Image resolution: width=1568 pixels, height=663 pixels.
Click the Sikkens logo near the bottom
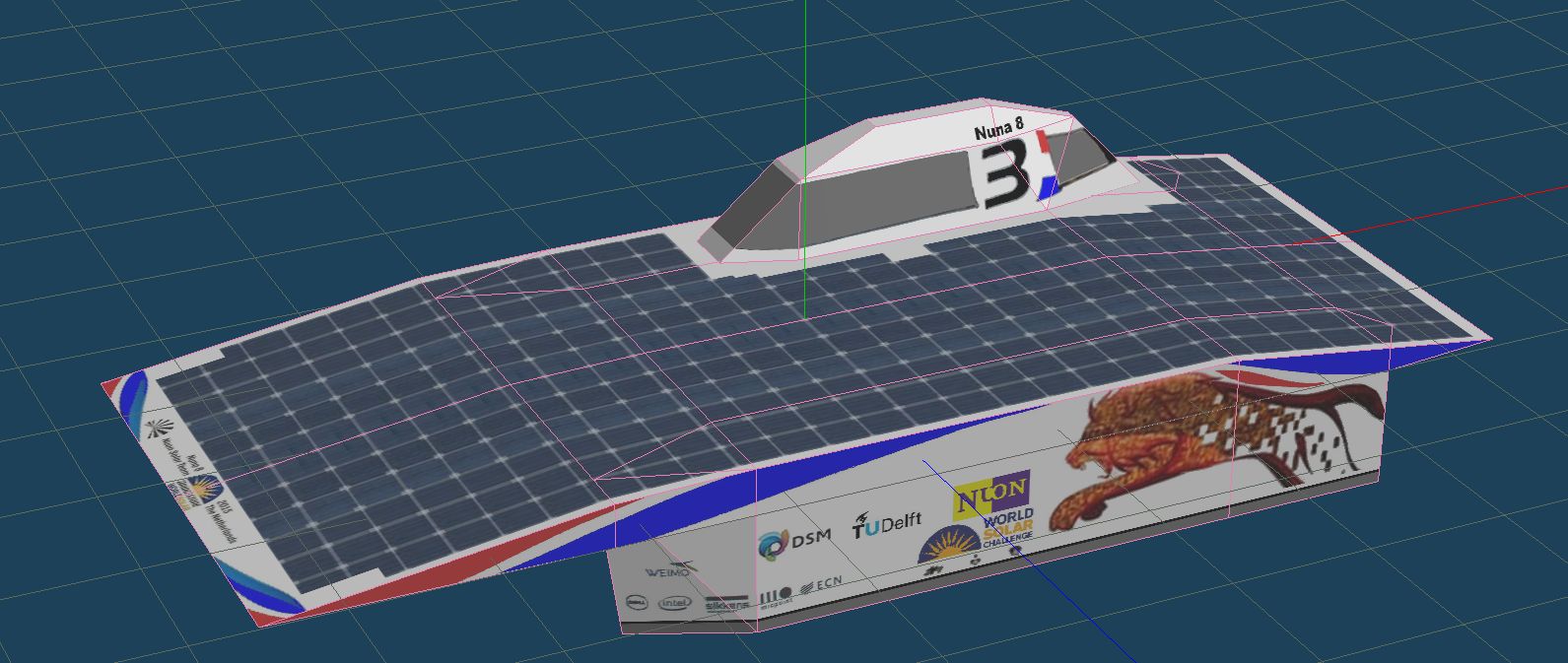click(x=727, y=605)
